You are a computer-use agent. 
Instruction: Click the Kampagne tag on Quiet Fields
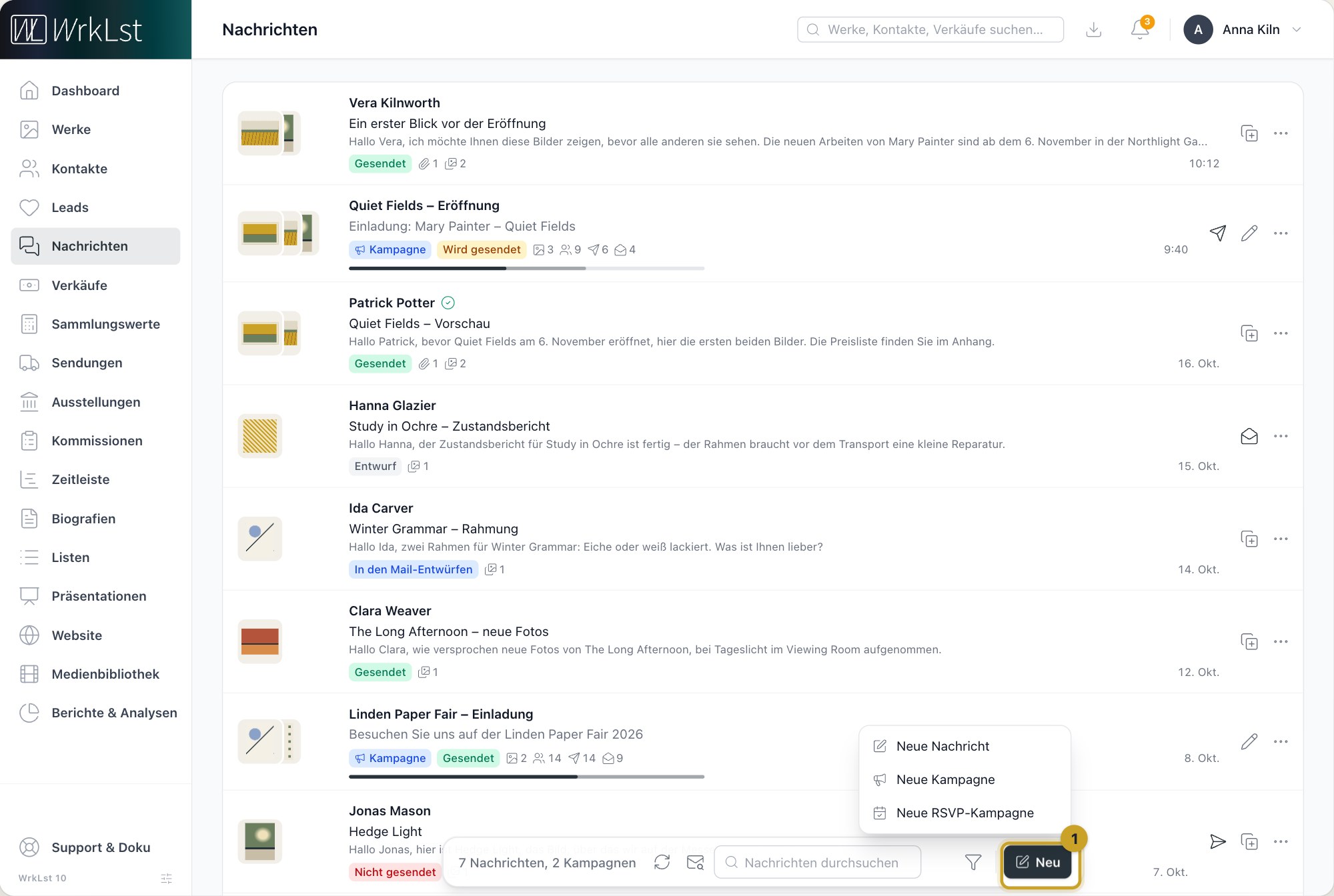click(x=390, y=249)
